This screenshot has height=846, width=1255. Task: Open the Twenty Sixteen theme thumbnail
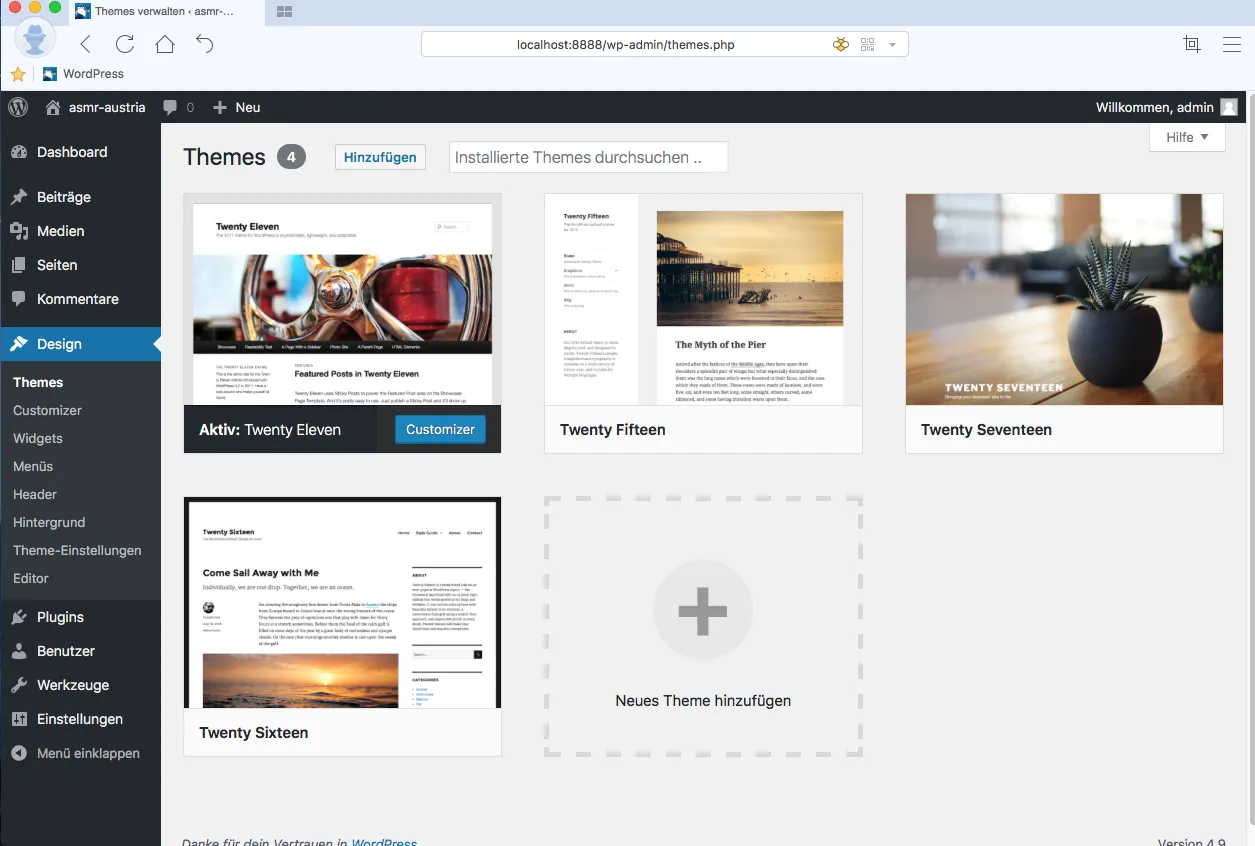pyautogui.click(x=342, y=602)
